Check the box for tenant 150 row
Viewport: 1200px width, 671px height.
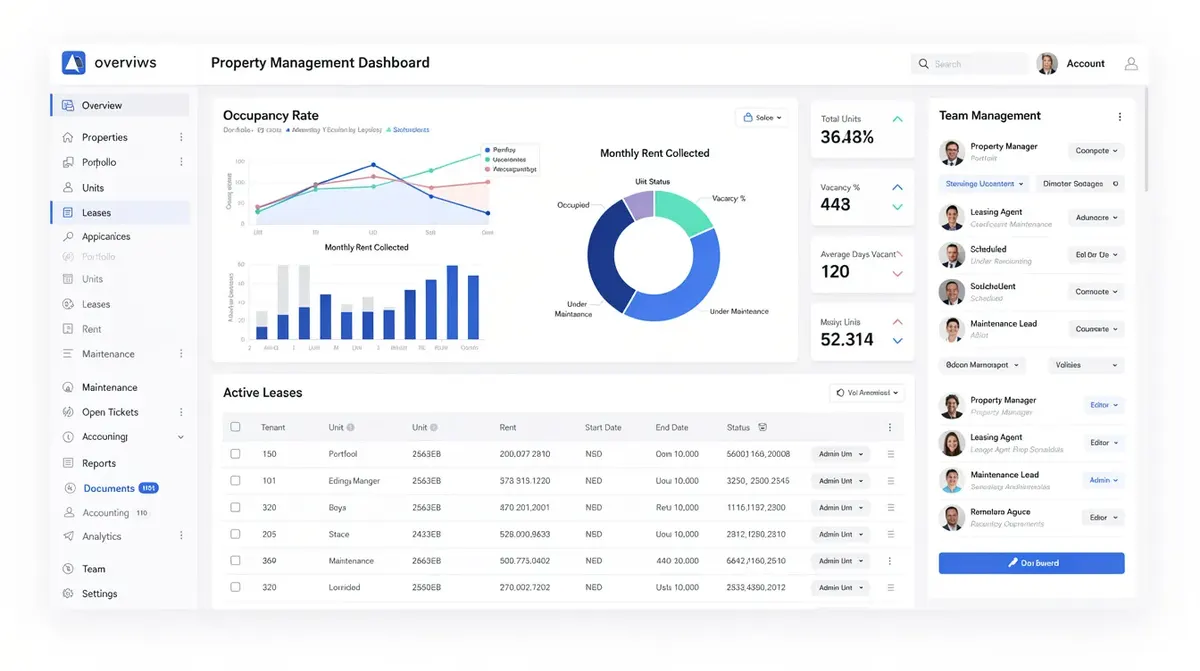pos(236,454)
